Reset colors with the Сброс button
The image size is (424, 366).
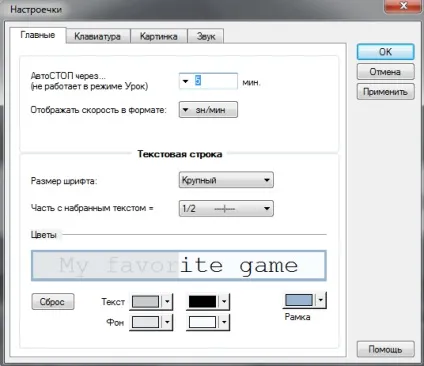click(53, 302)
